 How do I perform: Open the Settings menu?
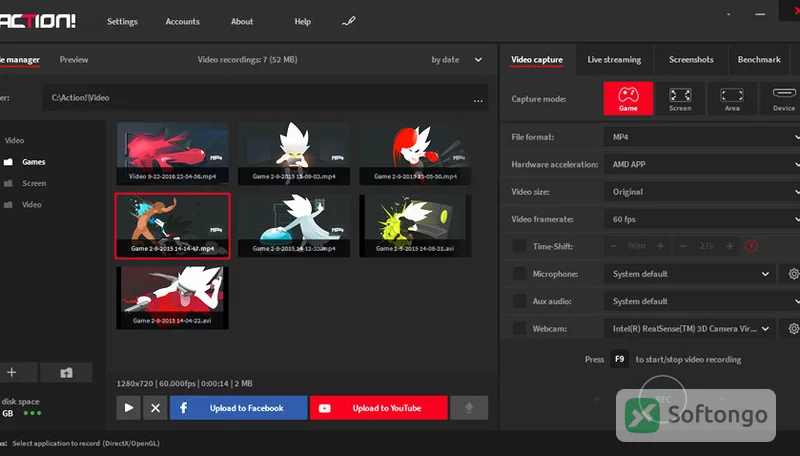click(122, 21)
